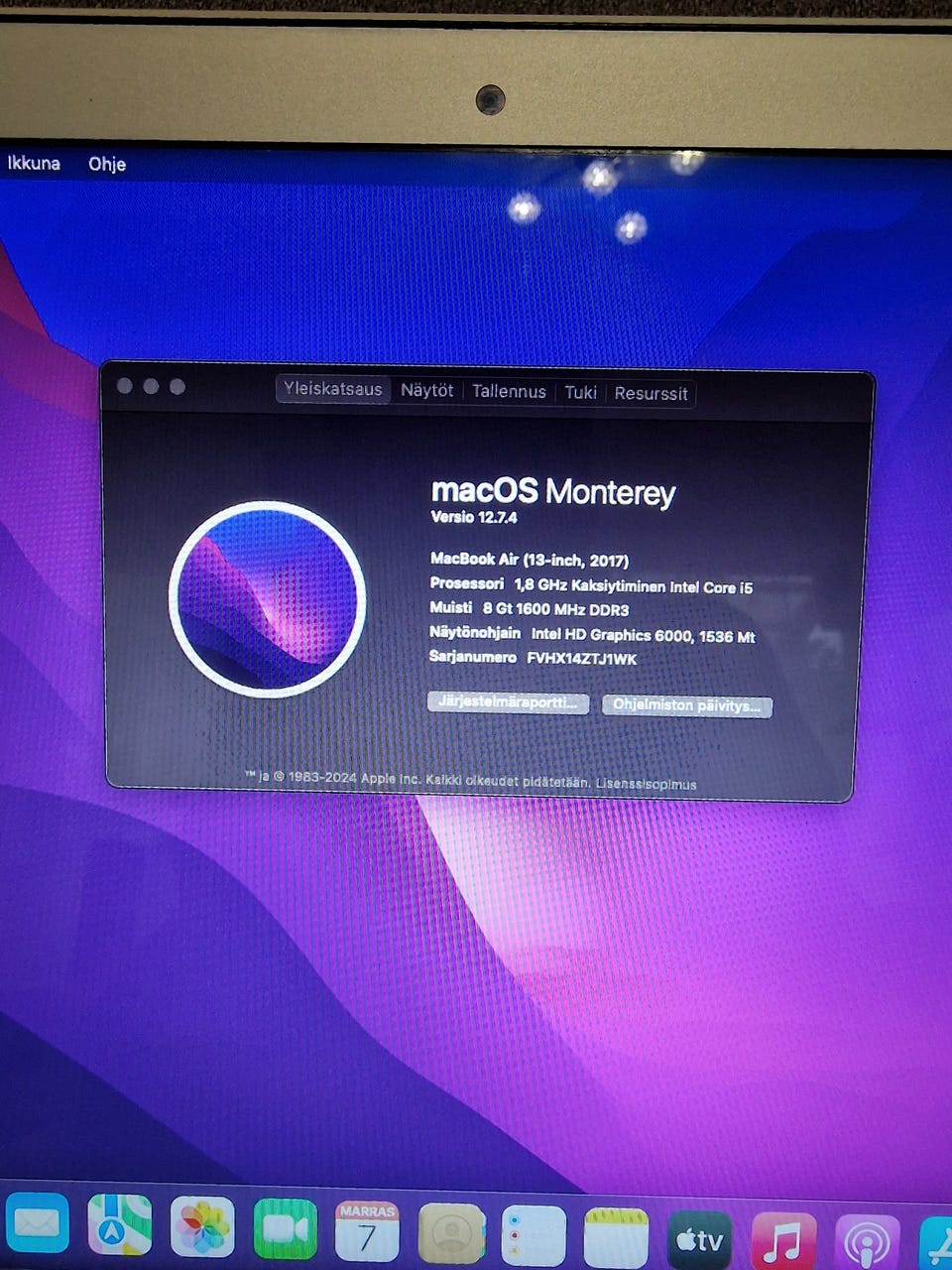Click the Järjestelmäraportti button
952x1270 pixels.
[x=508, y=702]
